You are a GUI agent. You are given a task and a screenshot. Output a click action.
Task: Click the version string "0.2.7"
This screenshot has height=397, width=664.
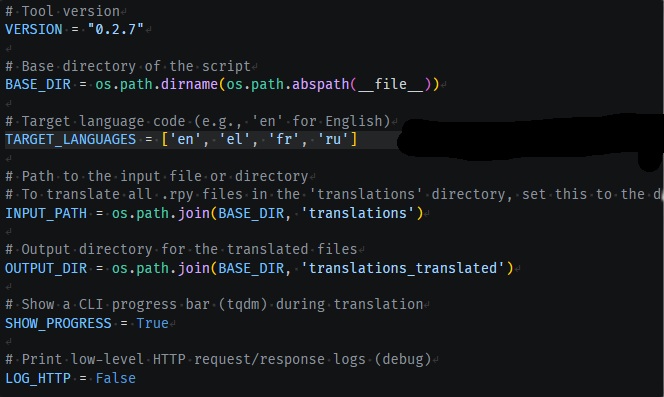(x=116, y=29)
